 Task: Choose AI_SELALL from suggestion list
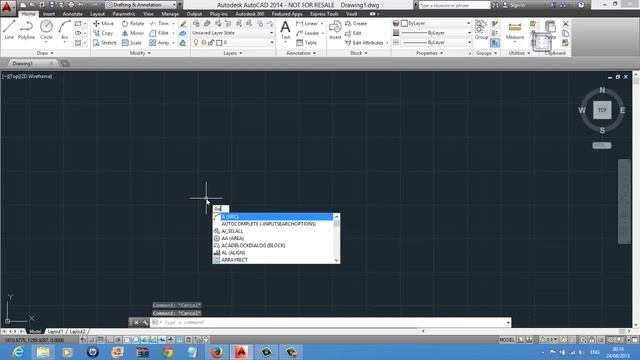(x=273, y=231)
